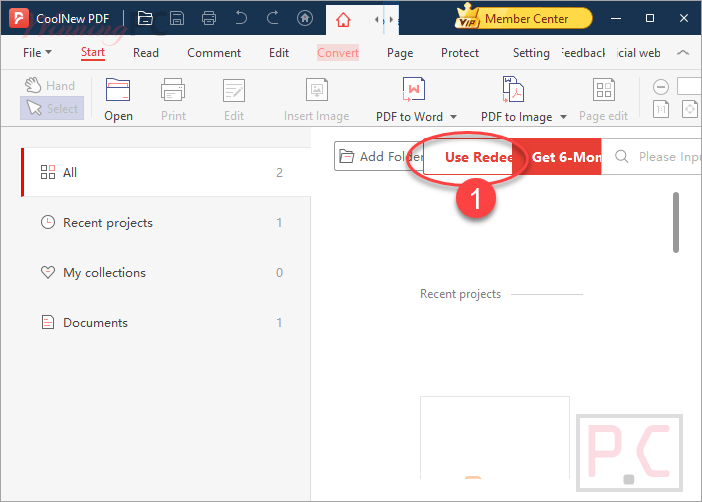702x502 pixels.
Task: Open the Protect tab
Action: [460, 53]
